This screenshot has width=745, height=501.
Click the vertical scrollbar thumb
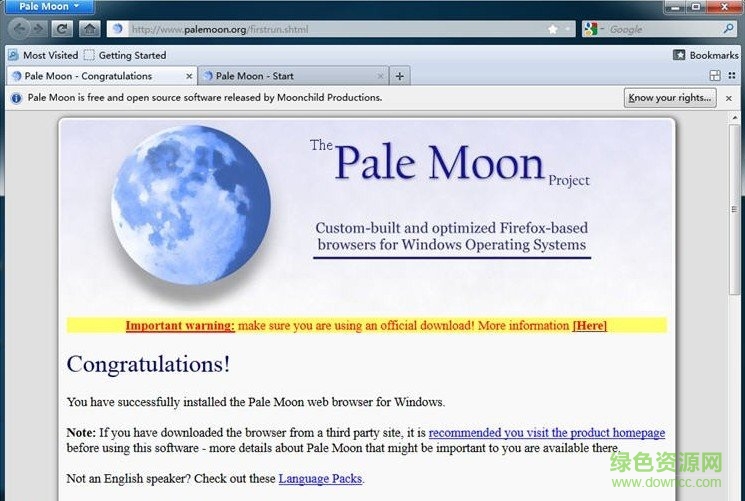click(735, 209)
